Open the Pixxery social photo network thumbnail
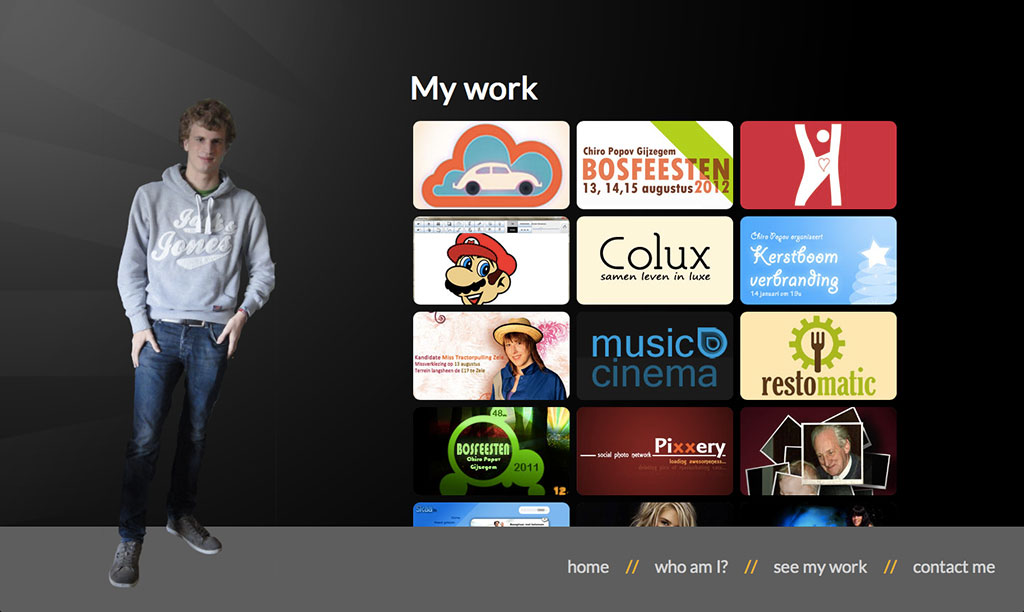Screen dimensions: 1024x612 click(x=654, y=451)
